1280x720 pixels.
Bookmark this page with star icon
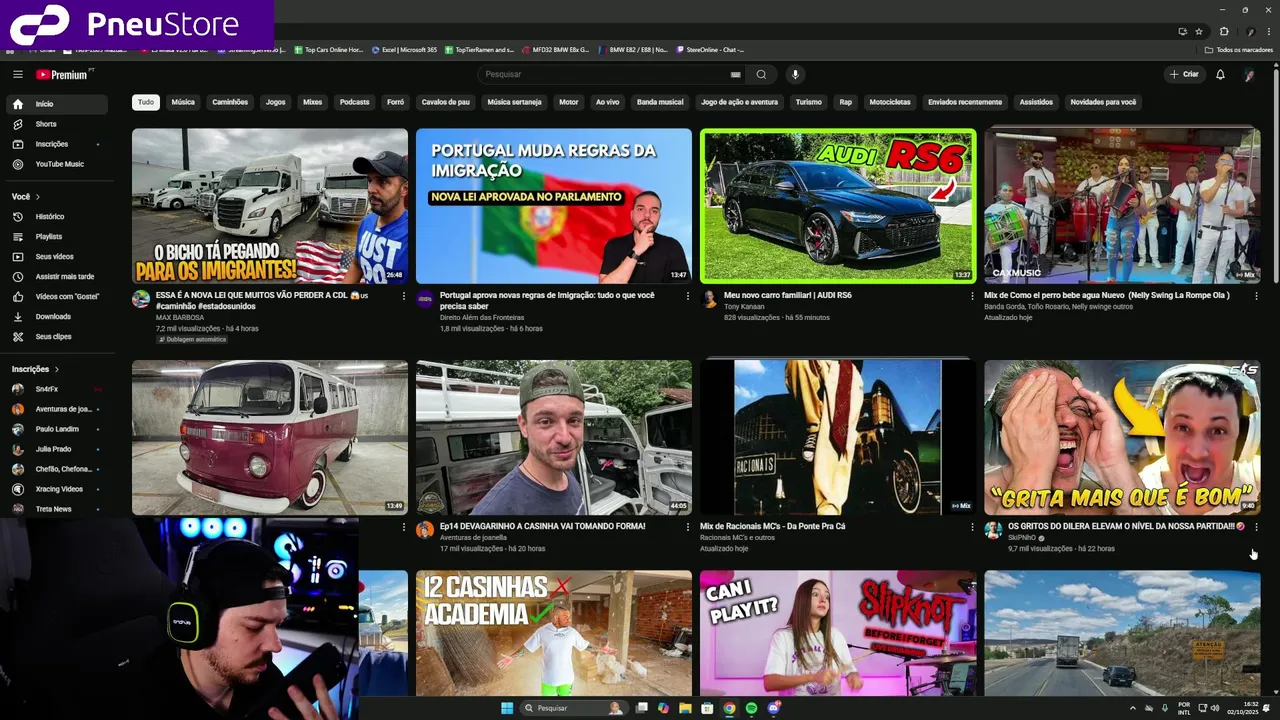1199,31
